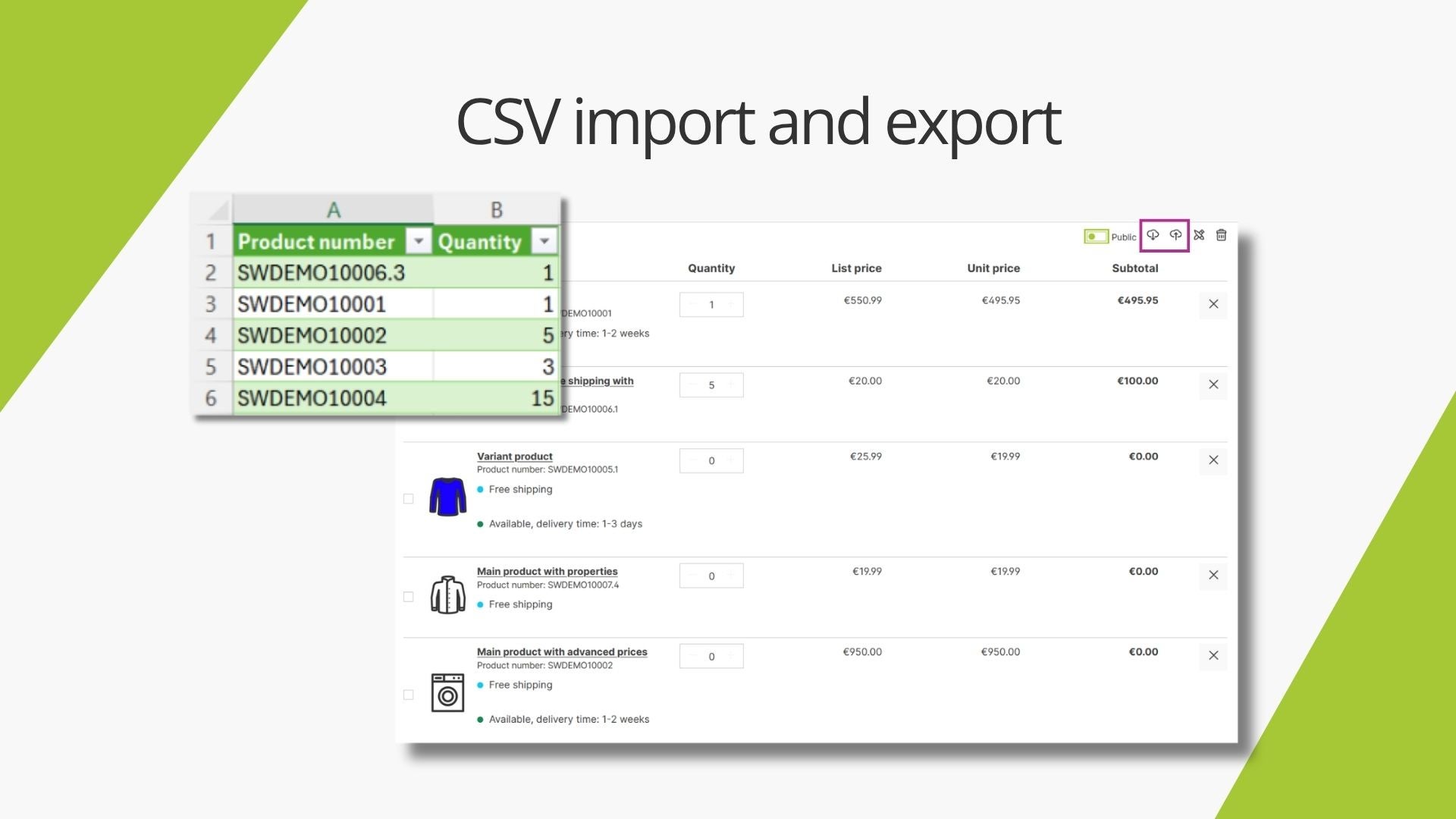
Task: Click Main product with advanced prices quantity field
Action: click(711, 657)
